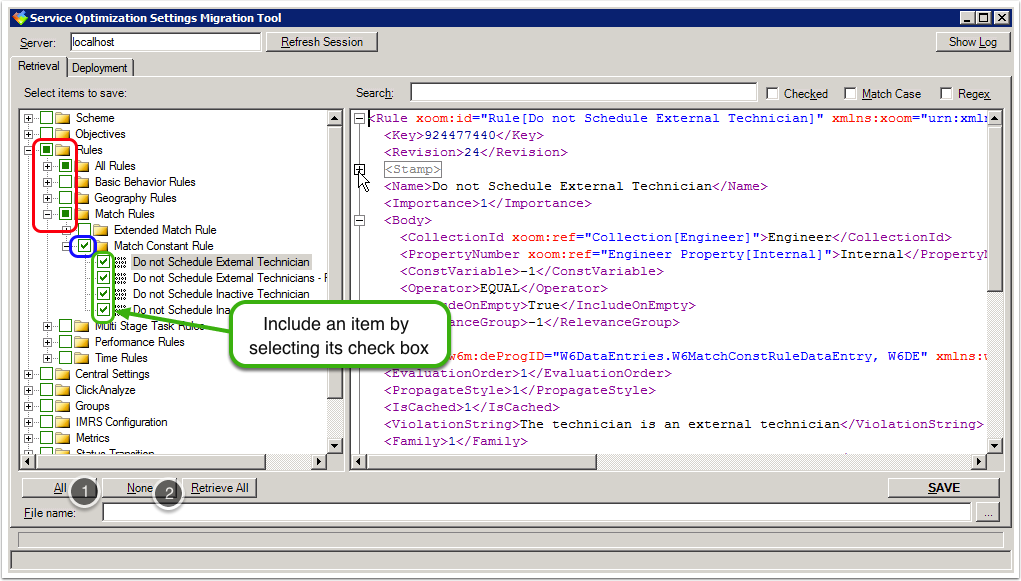This screenshot has width=1021, height=581.
Task: Toggle the Regex search checkbox
Action: [x=946, y=94]
